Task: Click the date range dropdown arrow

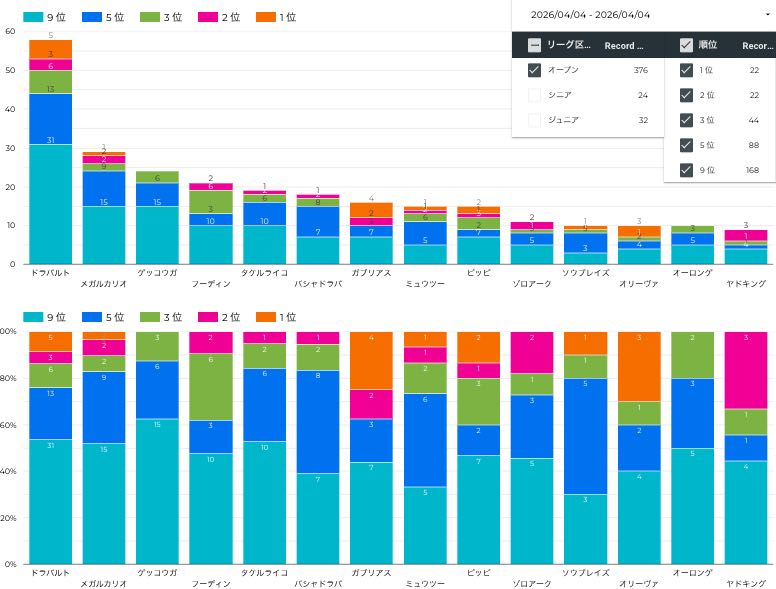Action: click(x=768, y=14)
